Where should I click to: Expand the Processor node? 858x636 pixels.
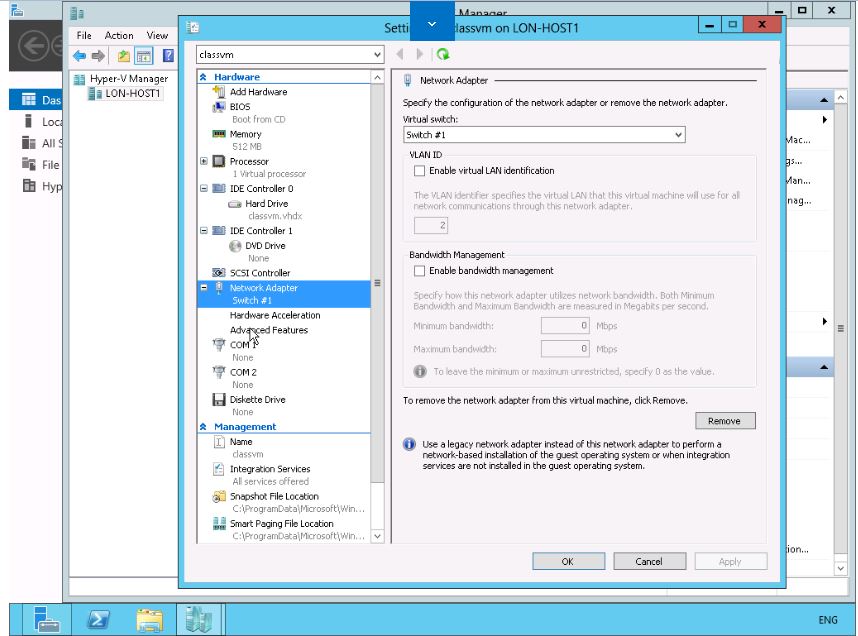(204, 161)
